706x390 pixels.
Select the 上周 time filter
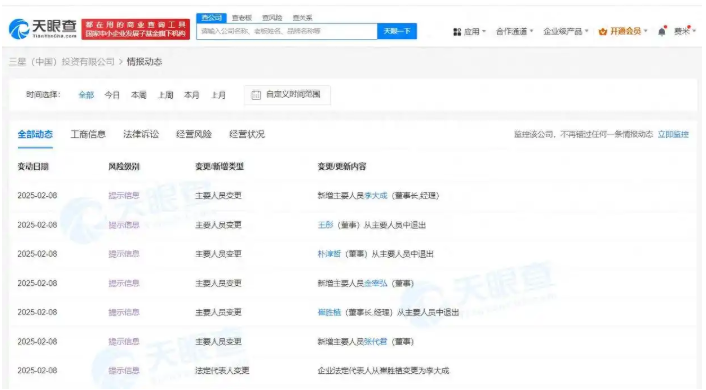coord(165,95)
